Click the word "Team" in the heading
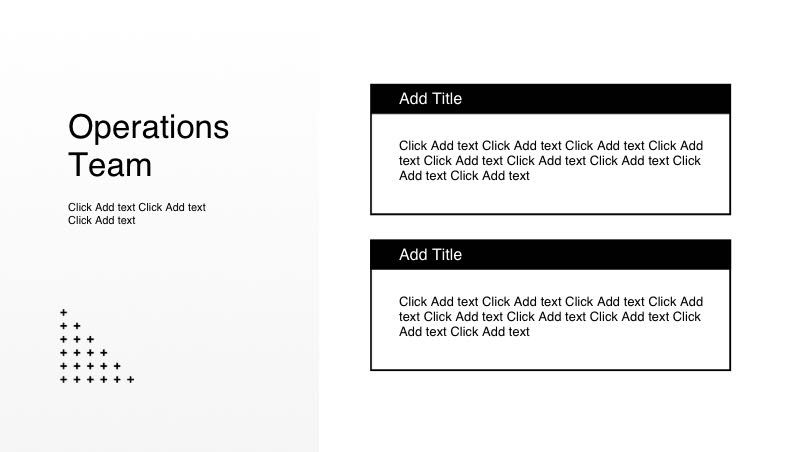 (x=110, y=164)
